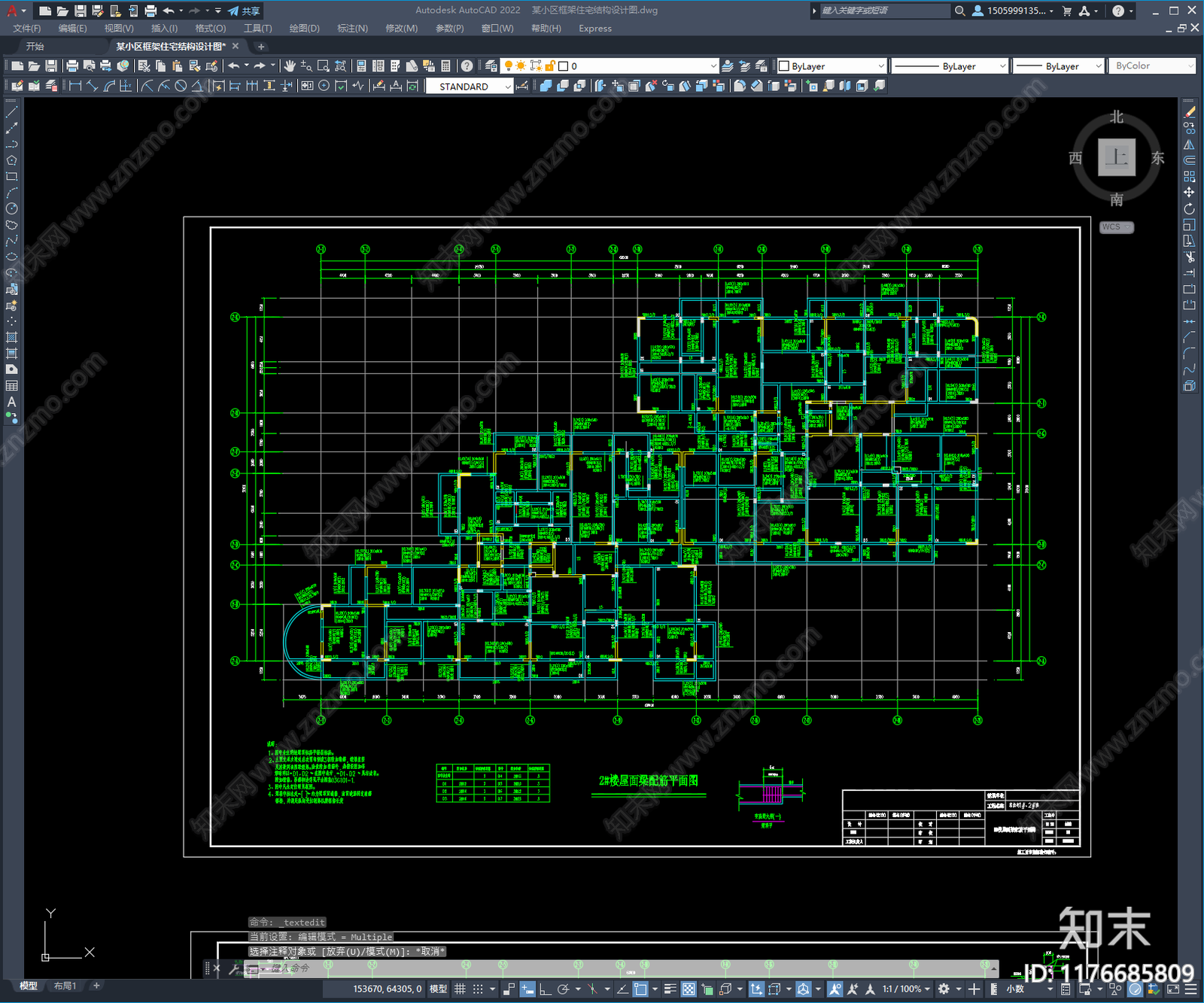This screenshot has height=1003, width=1204.
Task: Select the Hatch tool in draw toolbar
Action: point(11,337)
